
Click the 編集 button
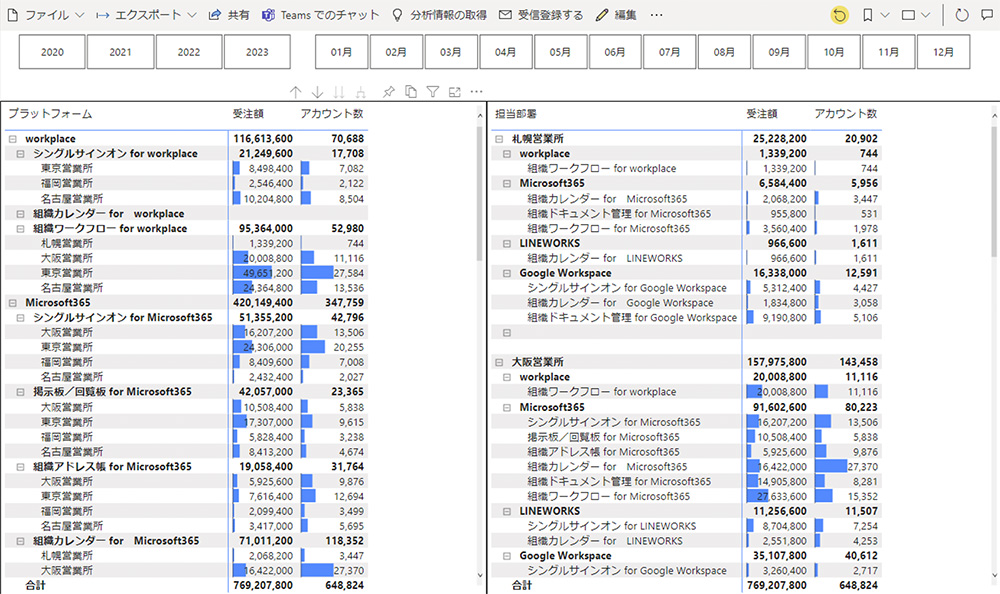point(616,15)
